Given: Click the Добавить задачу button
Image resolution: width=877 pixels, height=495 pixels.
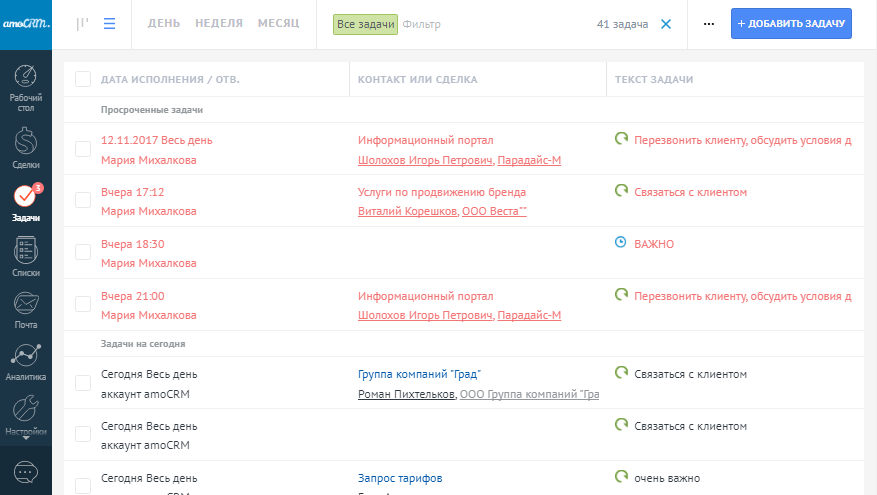Looking at the screenshot, I should (x=791, y=24).
